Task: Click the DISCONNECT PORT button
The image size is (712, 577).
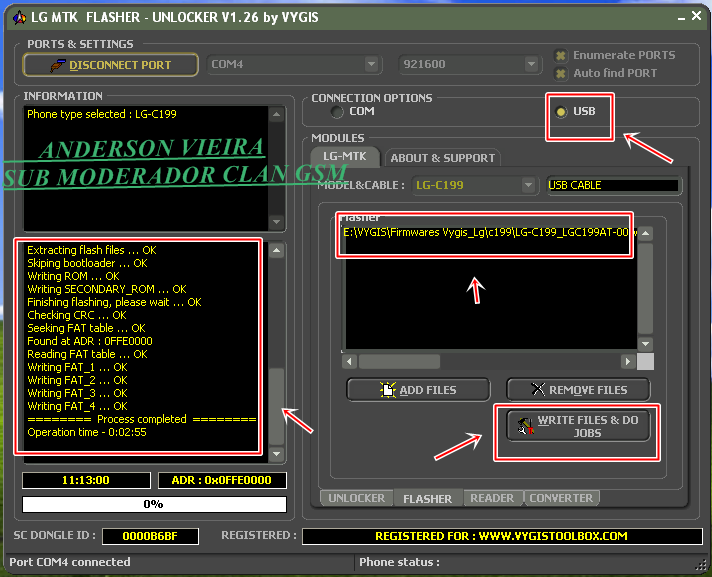Action: click(110, 65)
